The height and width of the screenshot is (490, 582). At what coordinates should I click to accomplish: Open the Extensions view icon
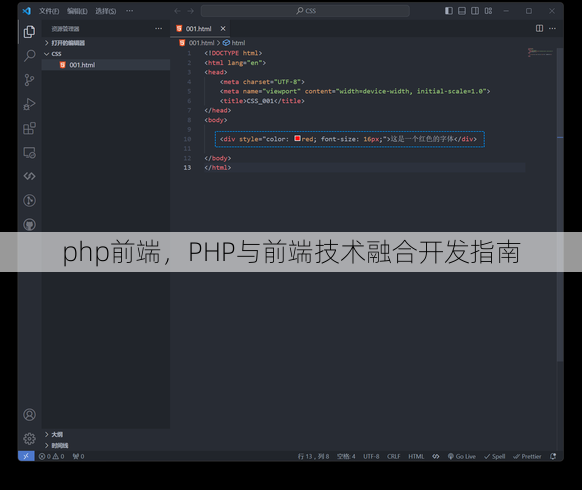coord(29,128)
